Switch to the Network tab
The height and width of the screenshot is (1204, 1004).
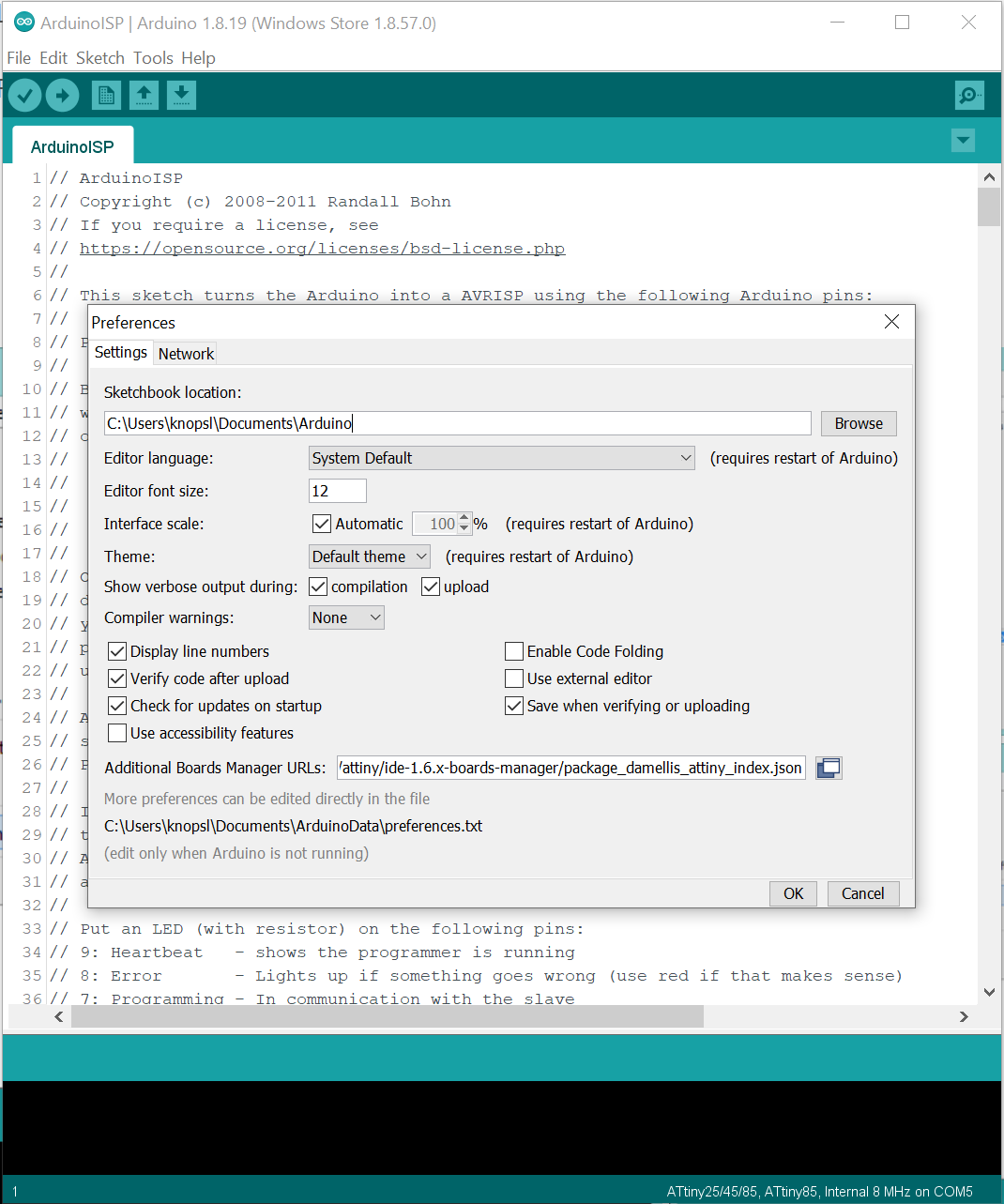186,354
